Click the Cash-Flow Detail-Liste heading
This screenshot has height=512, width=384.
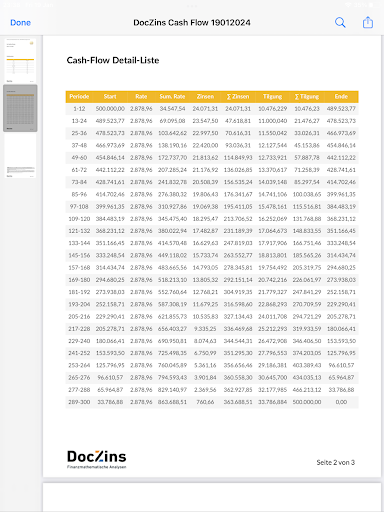pyautogui.click(x=113, y=60)
